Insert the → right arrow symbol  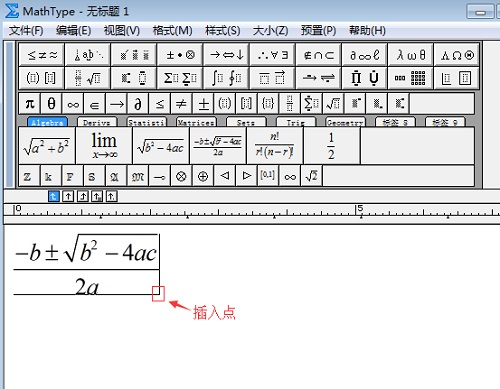pos(116,104)
